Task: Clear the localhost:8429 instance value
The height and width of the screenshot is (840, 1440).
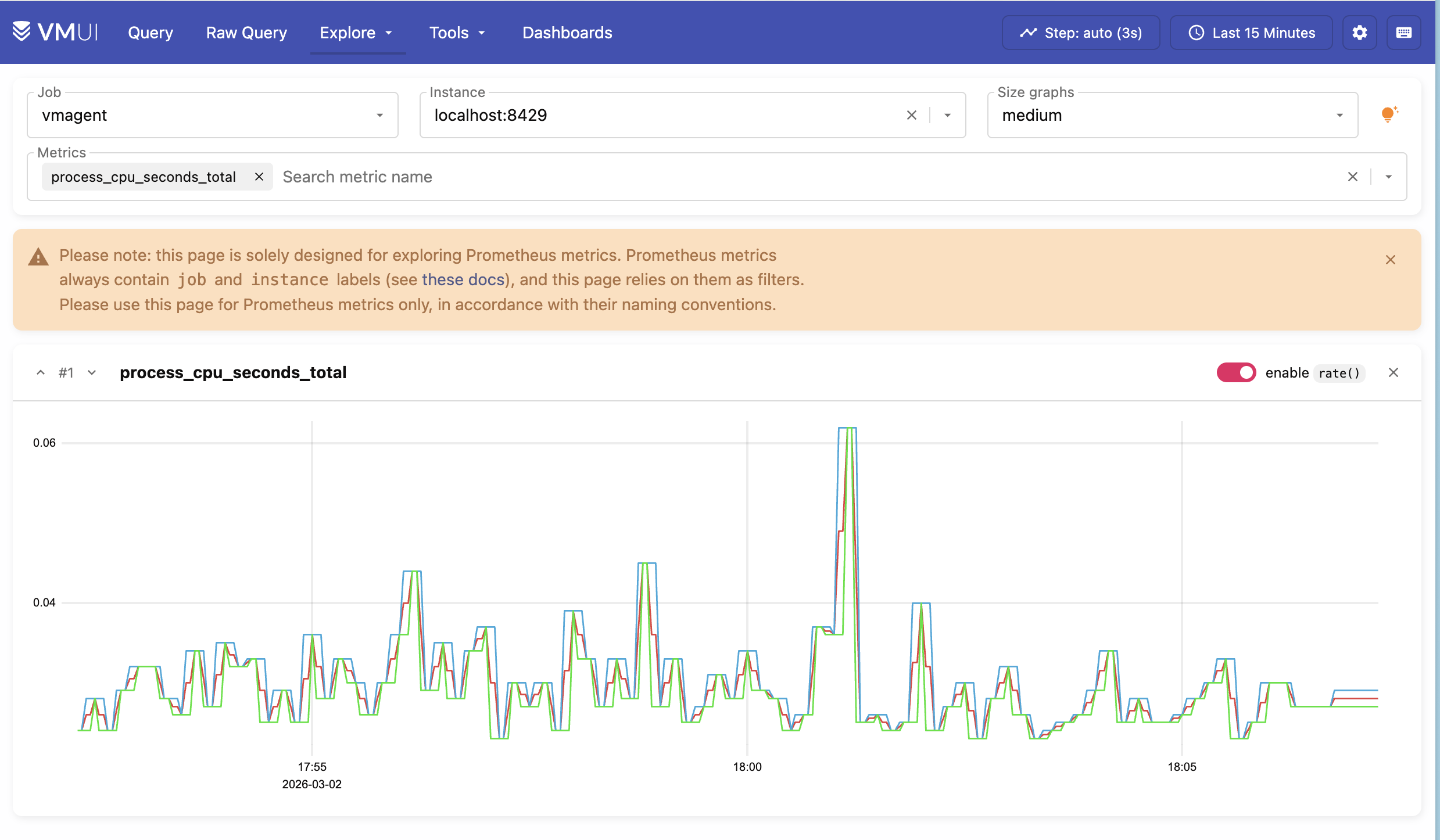Action: point(912,115)
